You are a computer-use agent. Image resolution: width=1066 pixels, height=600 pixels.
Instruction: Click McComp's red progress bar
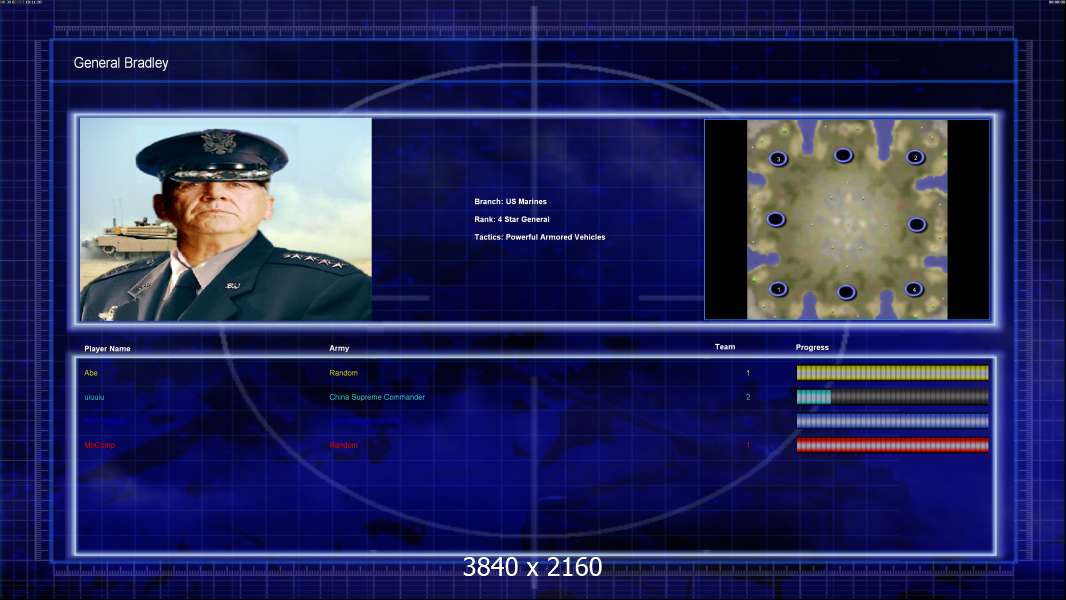click(893, 445)
